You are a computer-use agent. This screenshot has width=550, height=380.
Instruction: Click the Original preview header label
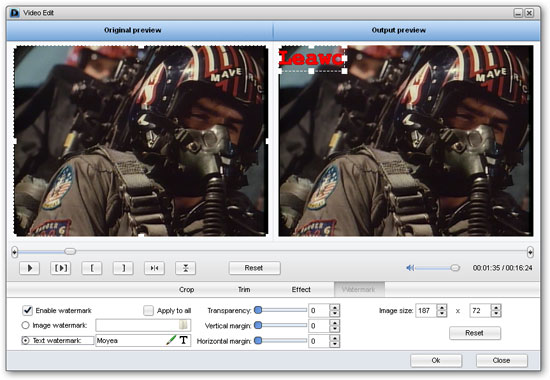(133, 30)
